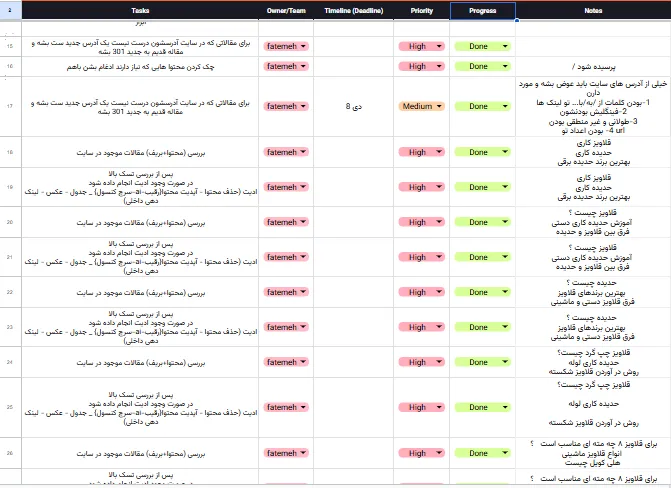The image size is (671, 488).
Task: Open the Priority dropdown in row 21
Action: pos(422,257)
